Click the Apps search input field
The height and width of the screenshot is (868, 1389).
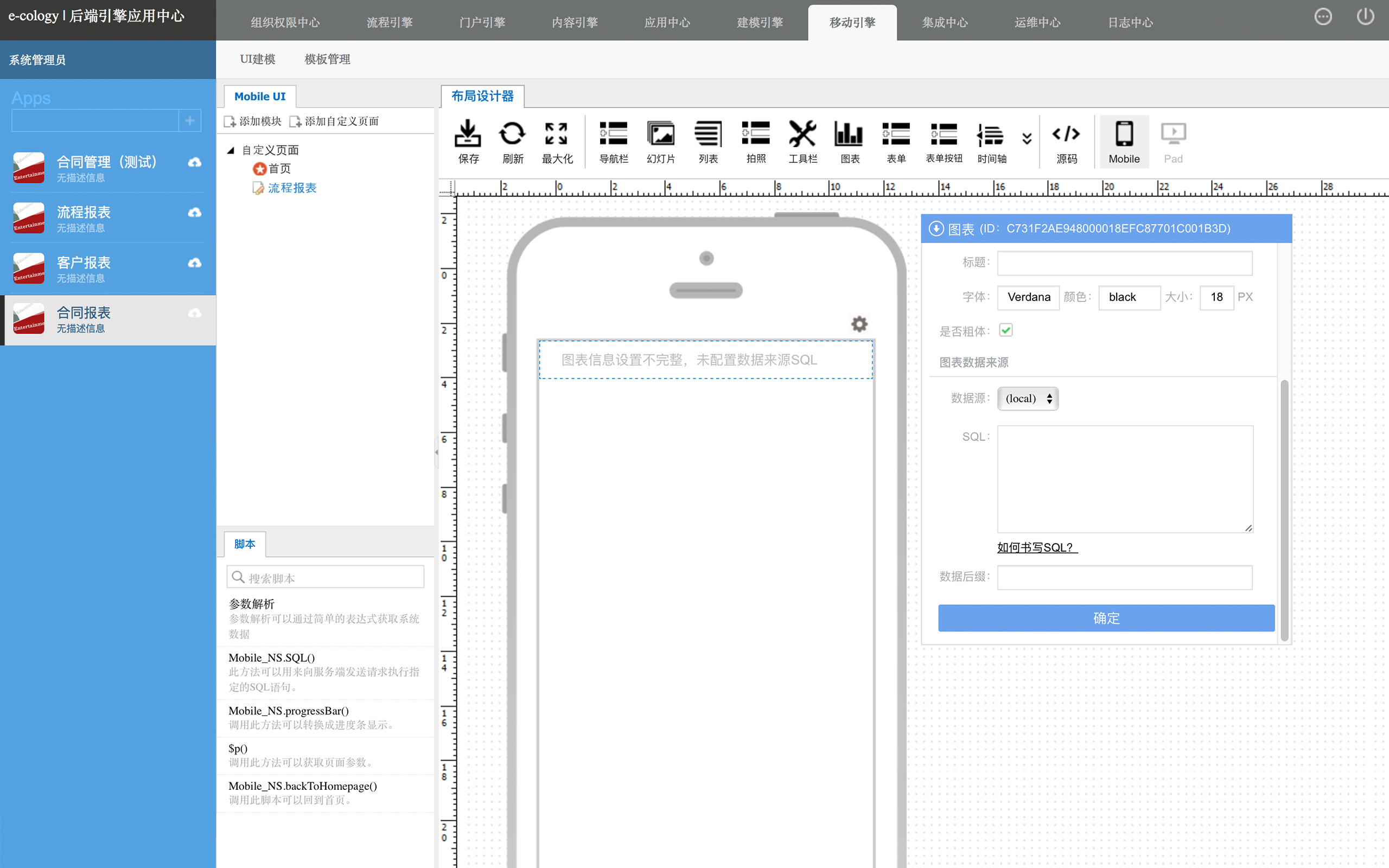tap(95, 120)
